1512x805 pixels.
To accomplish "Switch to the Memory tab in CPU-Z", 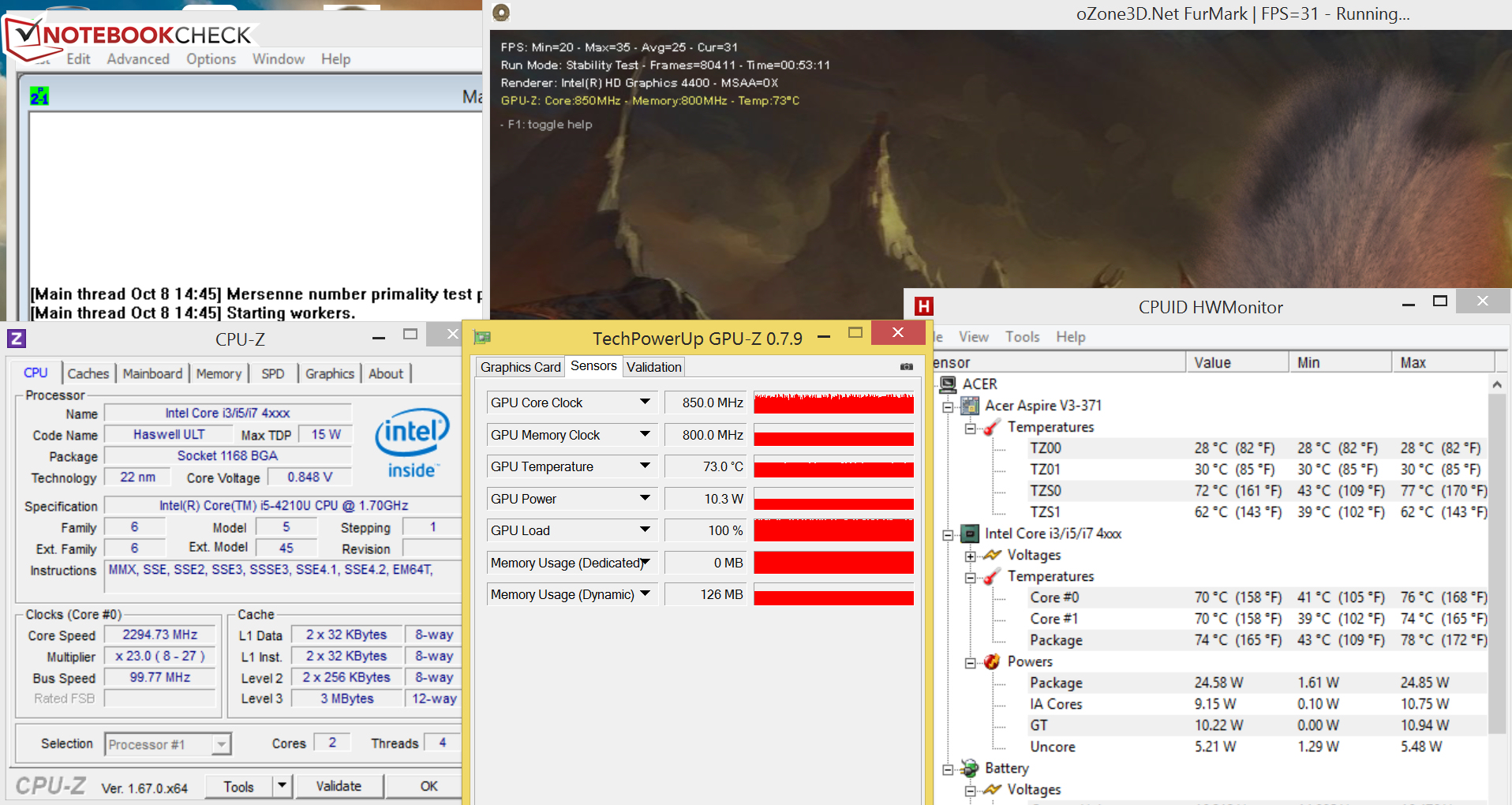I will click(219, 373).
